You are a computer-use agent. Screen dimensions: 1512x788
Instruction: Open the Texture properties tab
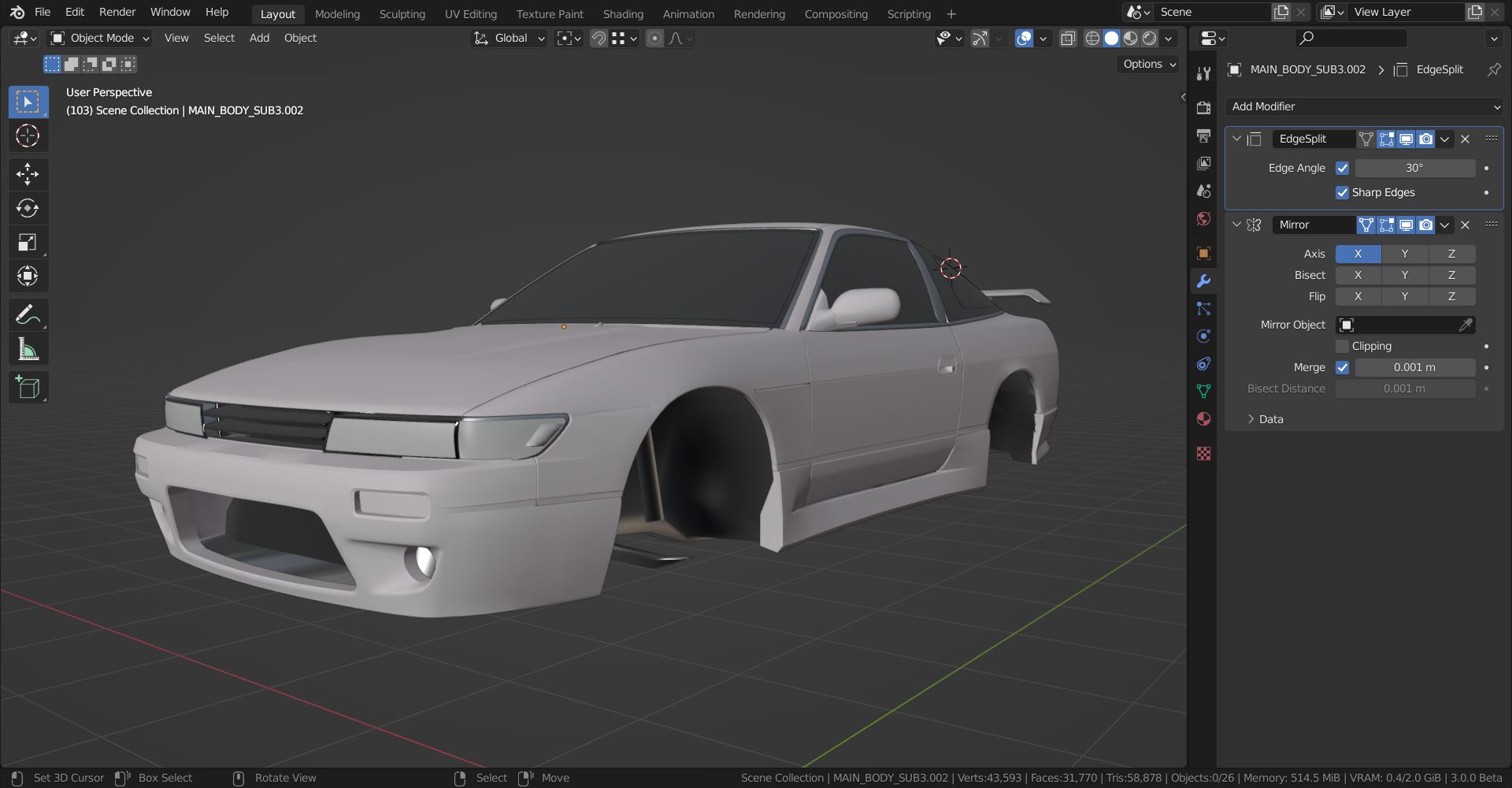pyautogui.click(x=1203, y=453)
